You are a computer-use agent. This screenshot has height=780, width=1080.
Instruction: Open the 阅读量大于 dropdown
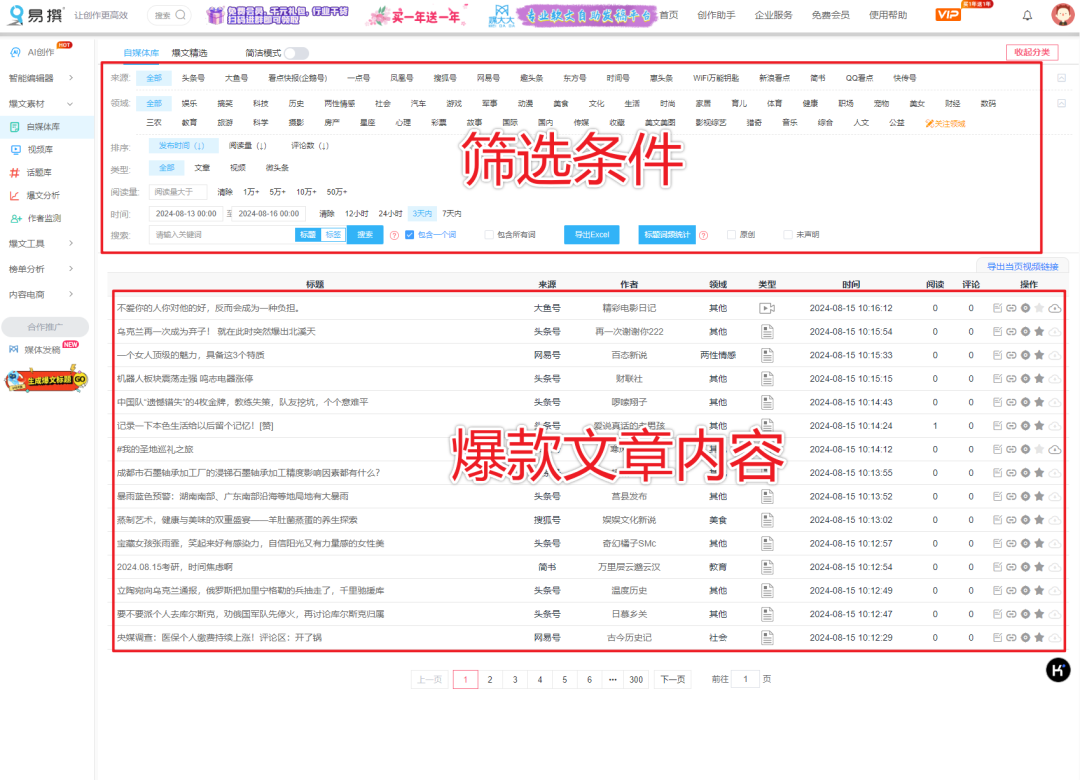point(180,190)
